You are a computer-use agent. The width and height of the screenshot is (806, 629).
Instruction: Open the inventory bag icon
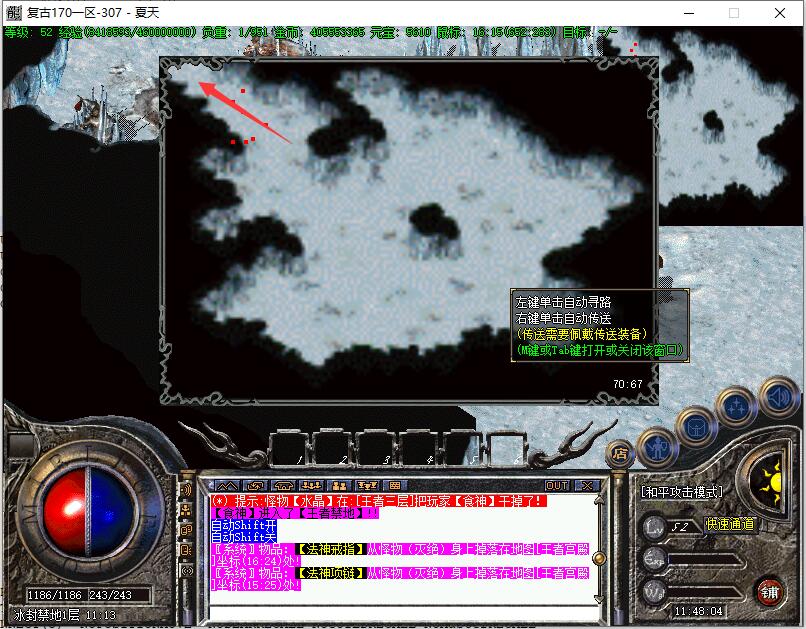696,428
